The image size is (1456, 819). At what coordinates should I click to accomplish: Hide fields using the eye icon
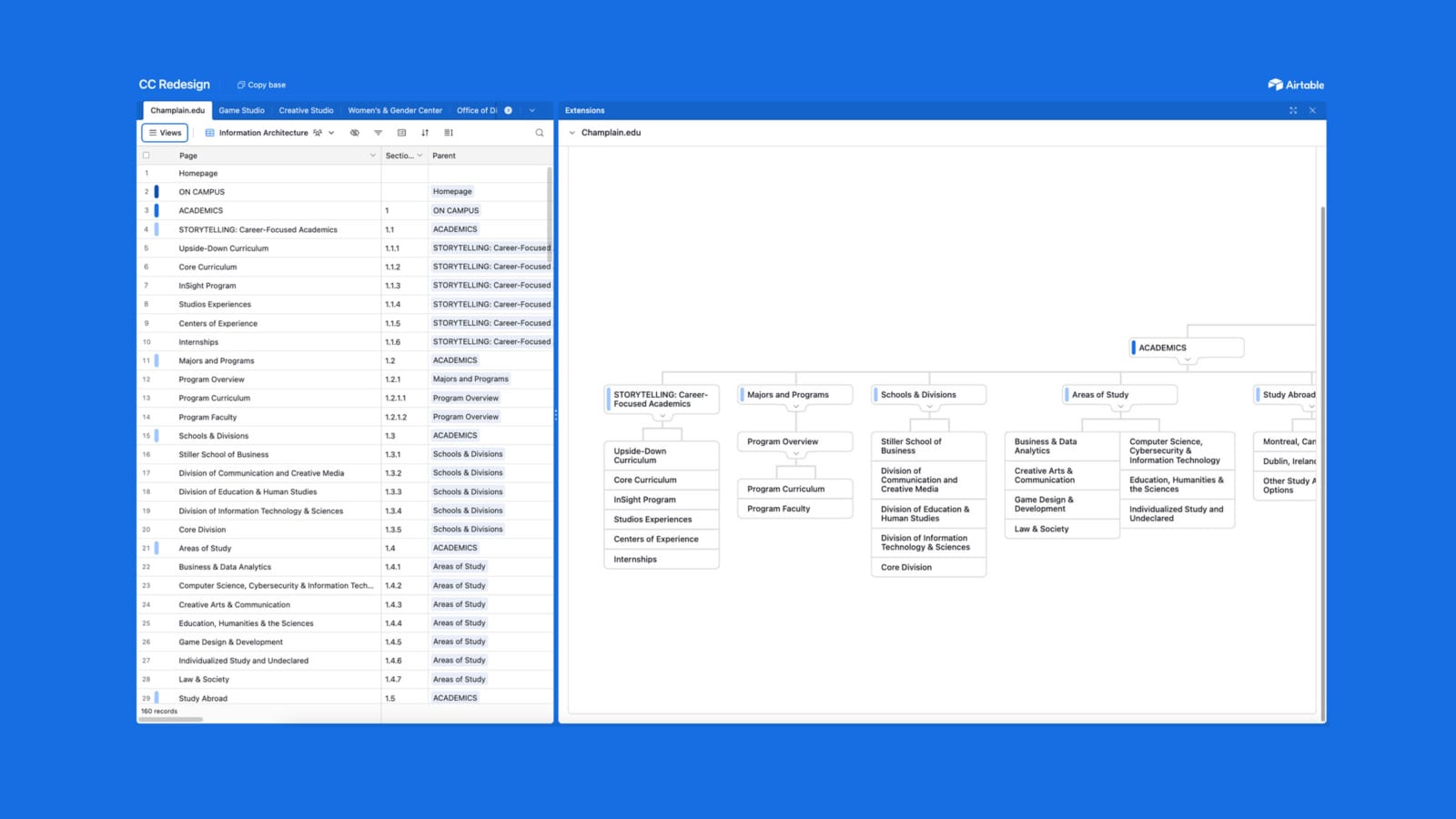click(354, 133)
